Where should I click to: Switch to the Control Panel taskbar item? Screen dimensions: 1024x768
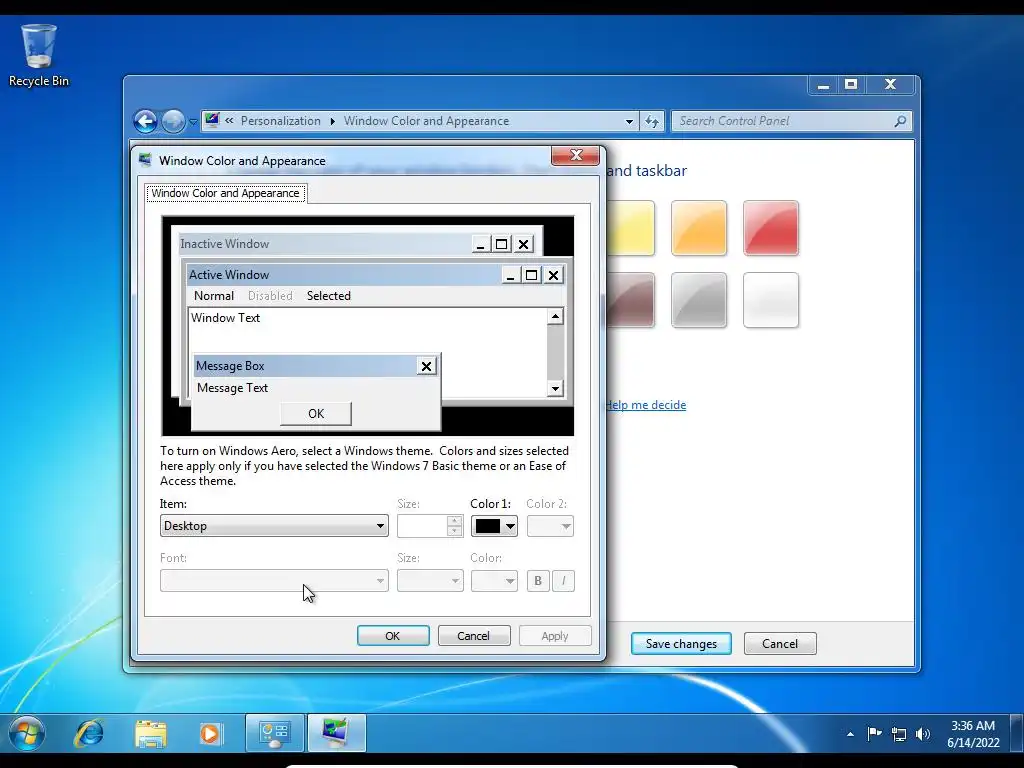pyautogui.click(x=274, y=733)
